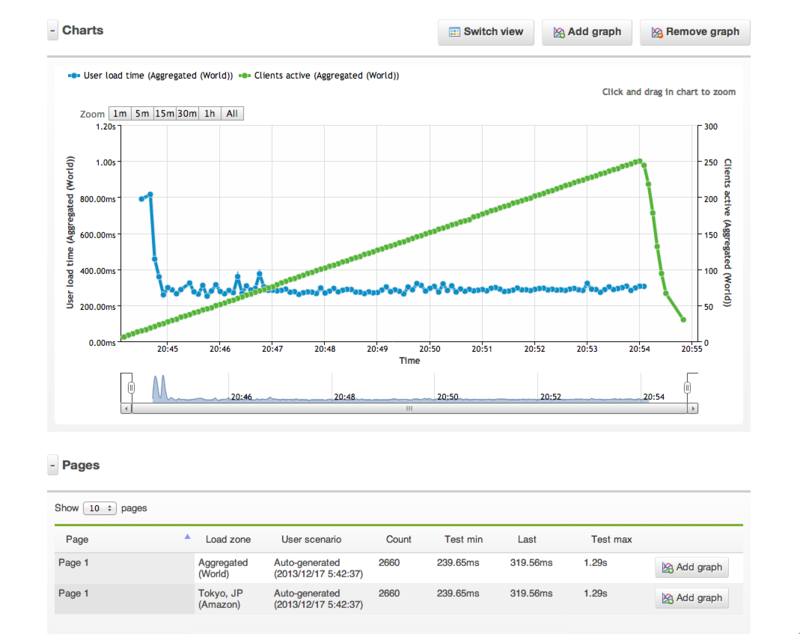The image size is (800, 634).
Task: Click the right navigator range handle
Action: [x=687, y=388]
